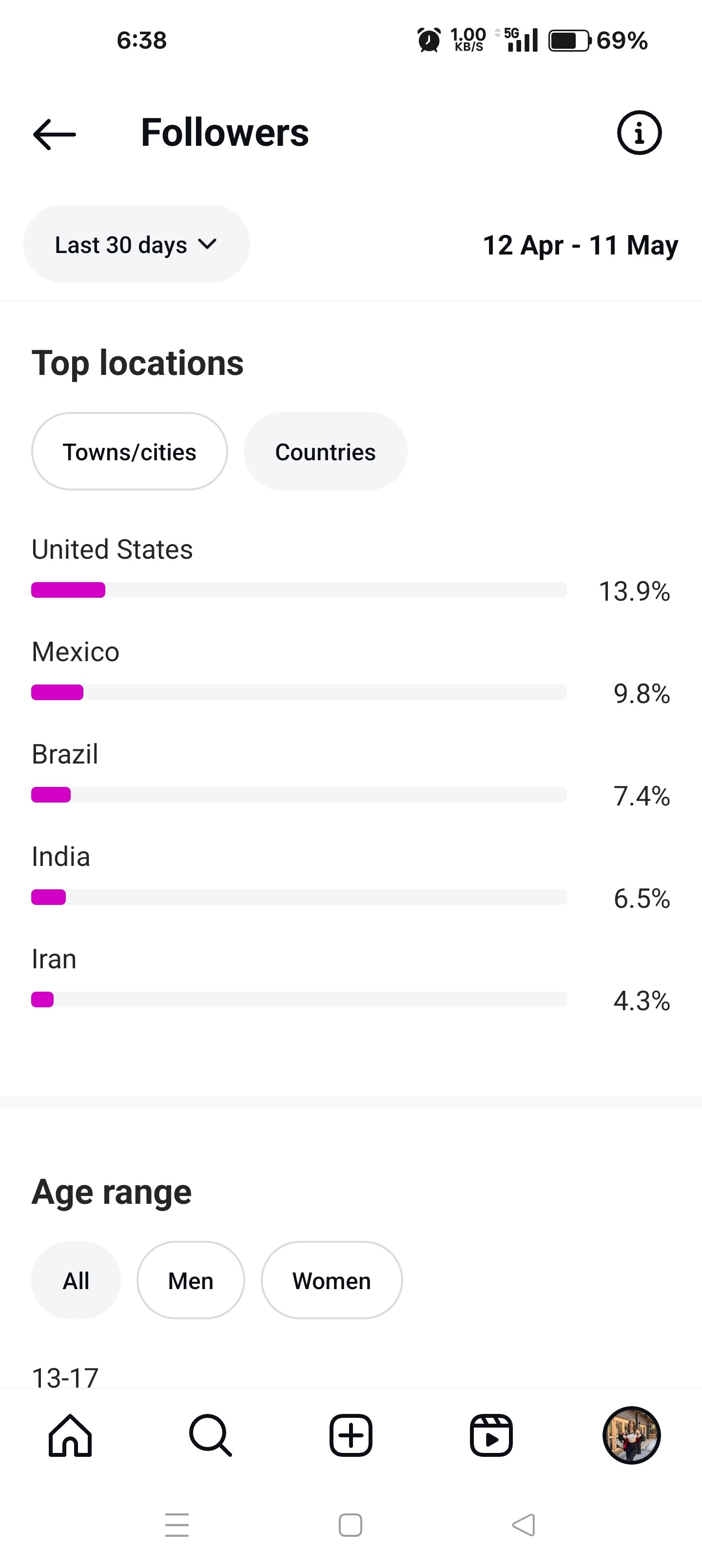This screenshot has height=1568, width=702.
Task: Expand the Last 30 days dropdown
Action: coord(136,244)
